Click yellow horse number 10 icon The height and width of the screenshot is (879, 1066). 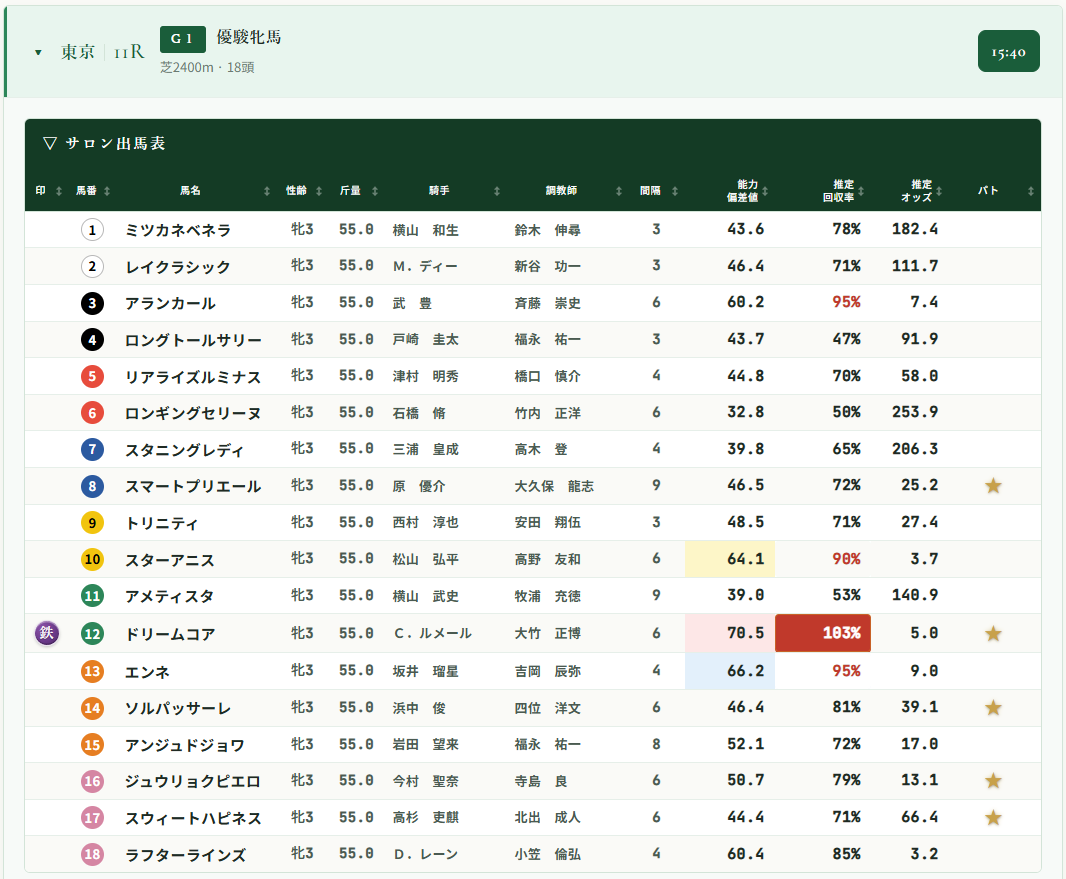point(92,559)
